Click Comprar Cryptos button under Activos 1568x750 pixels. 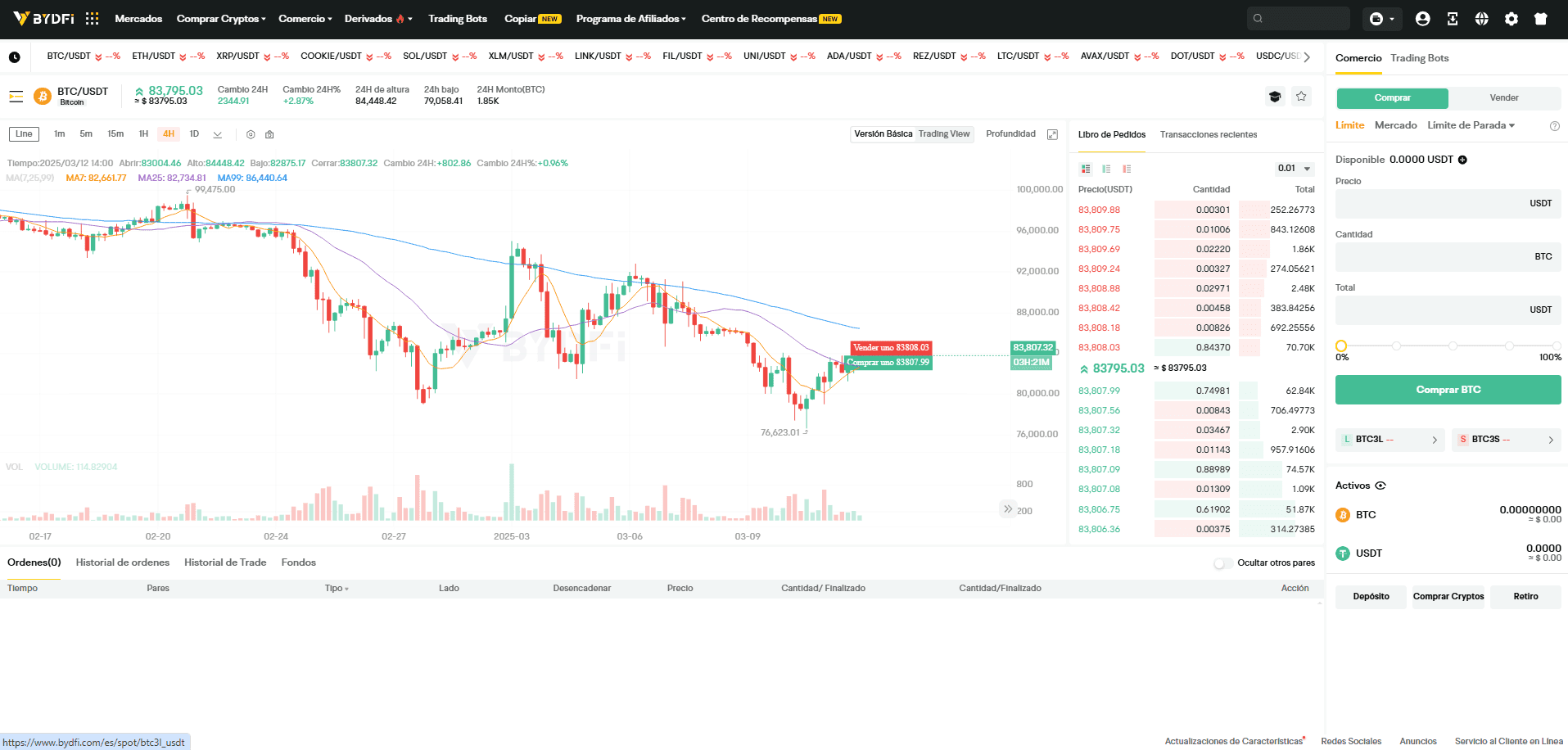point(1448,597)
